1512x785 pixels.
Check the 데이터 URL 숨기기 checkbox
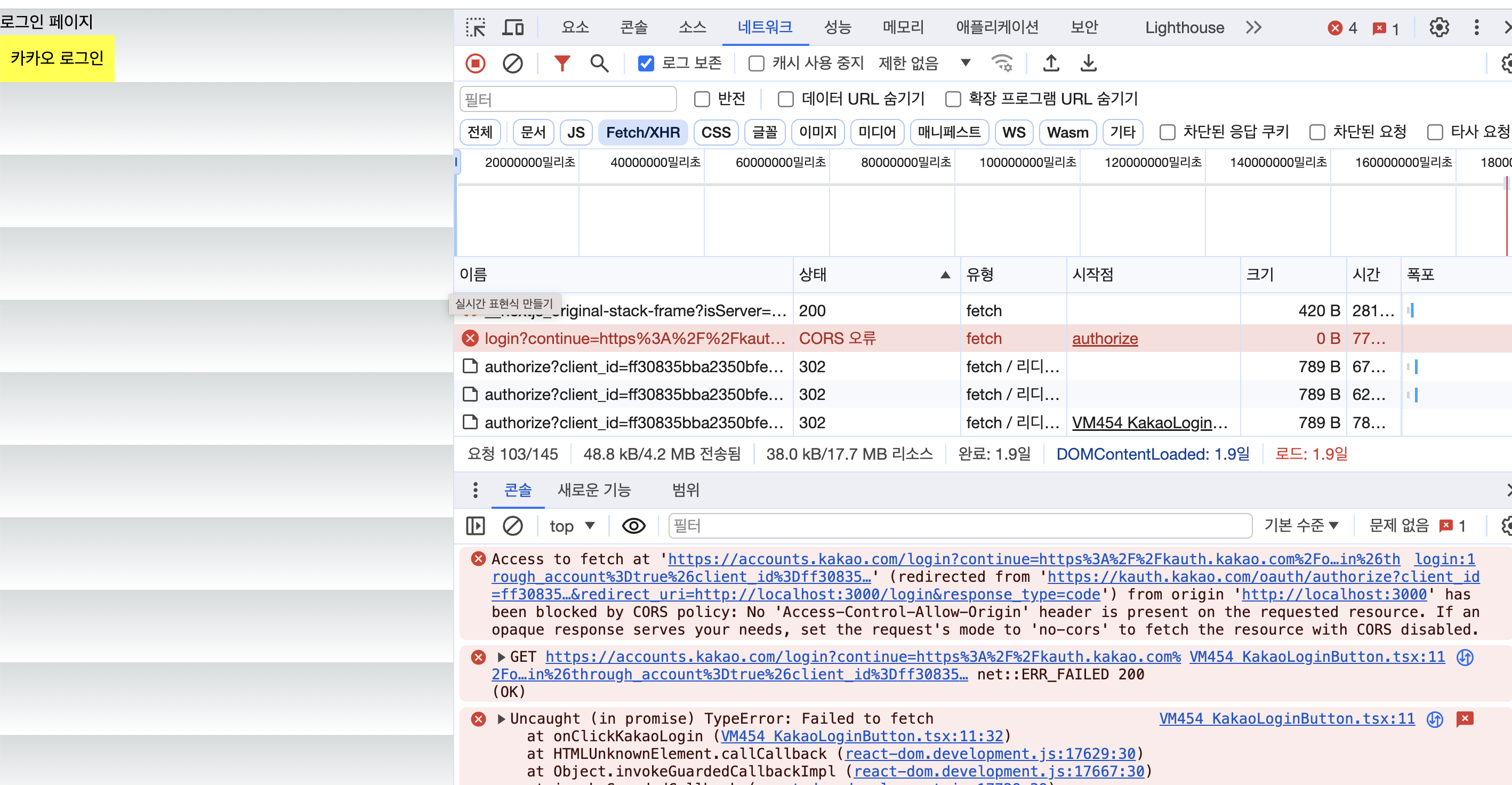pyautogui.click(x=785, y=99)
